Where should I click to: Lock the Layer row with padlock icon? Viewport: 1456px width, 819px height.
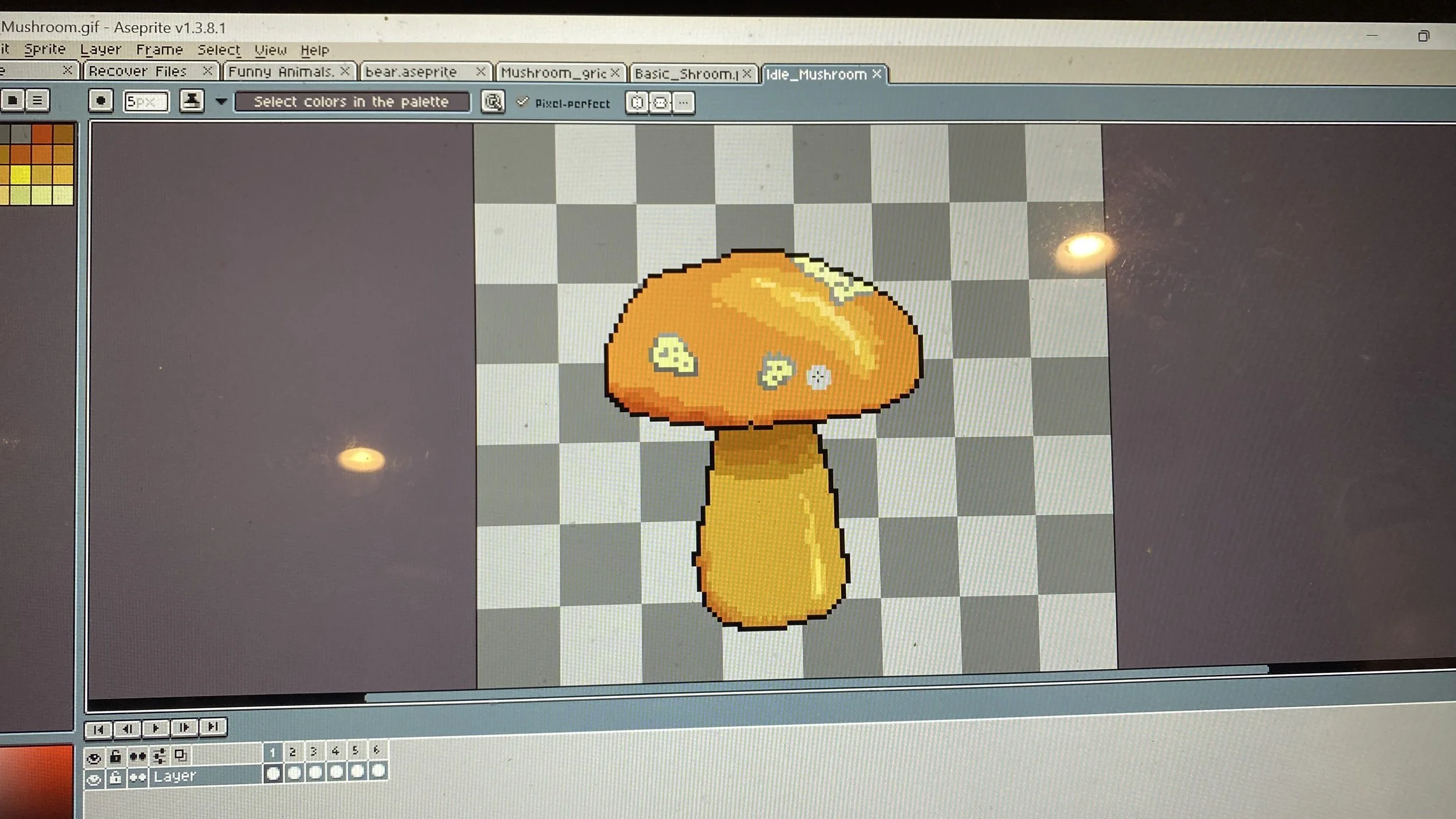pos(115,778)
